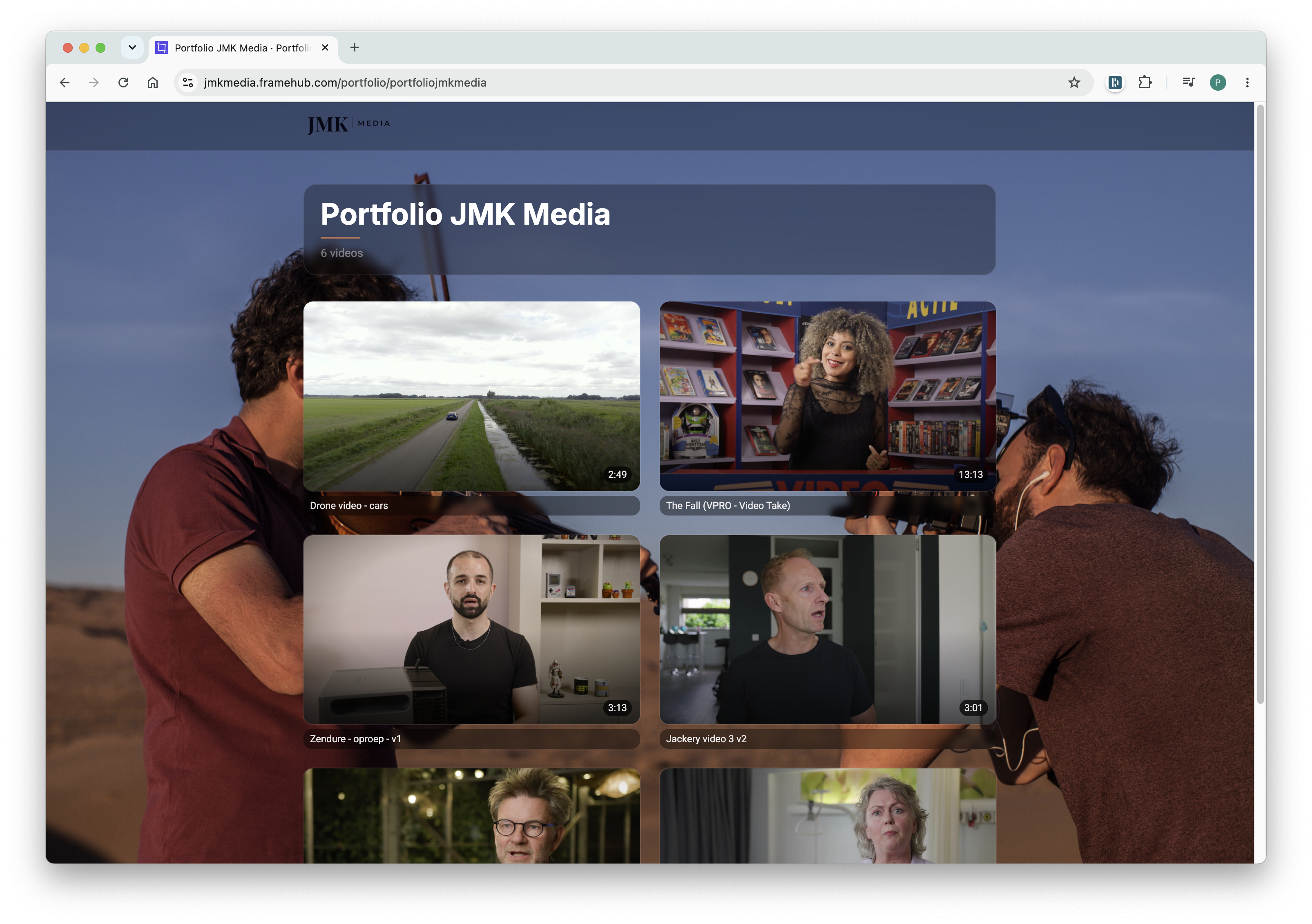Viewport: 1312px width, 924px height.
Task: Open a new browser tab
Action: 354,48
